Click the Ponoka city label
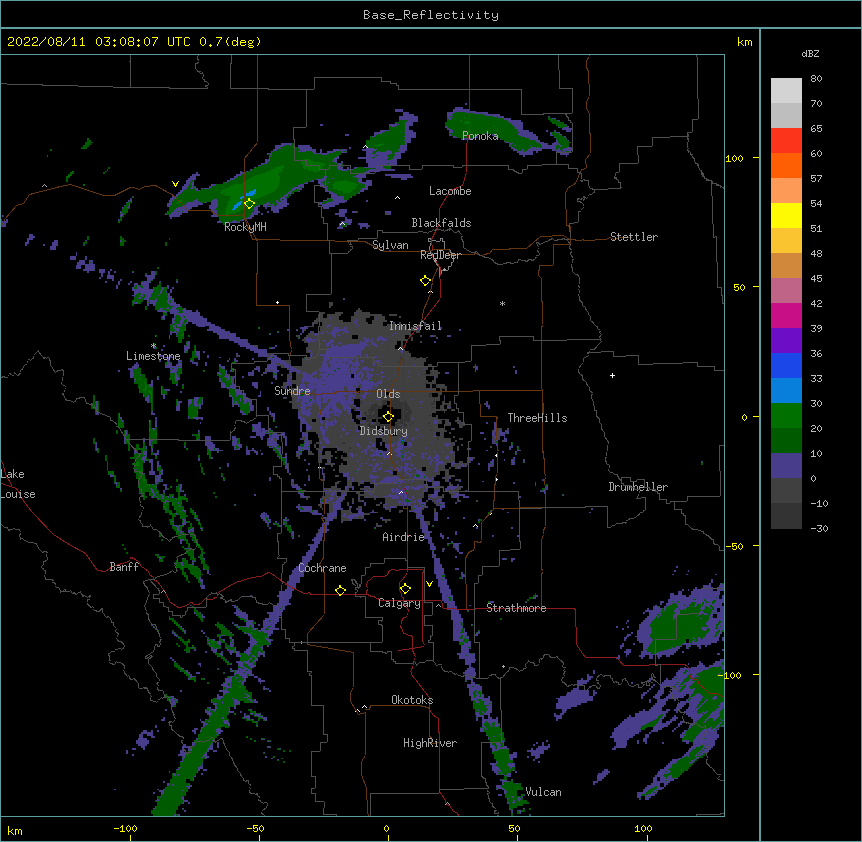 (x=480, y=136)
